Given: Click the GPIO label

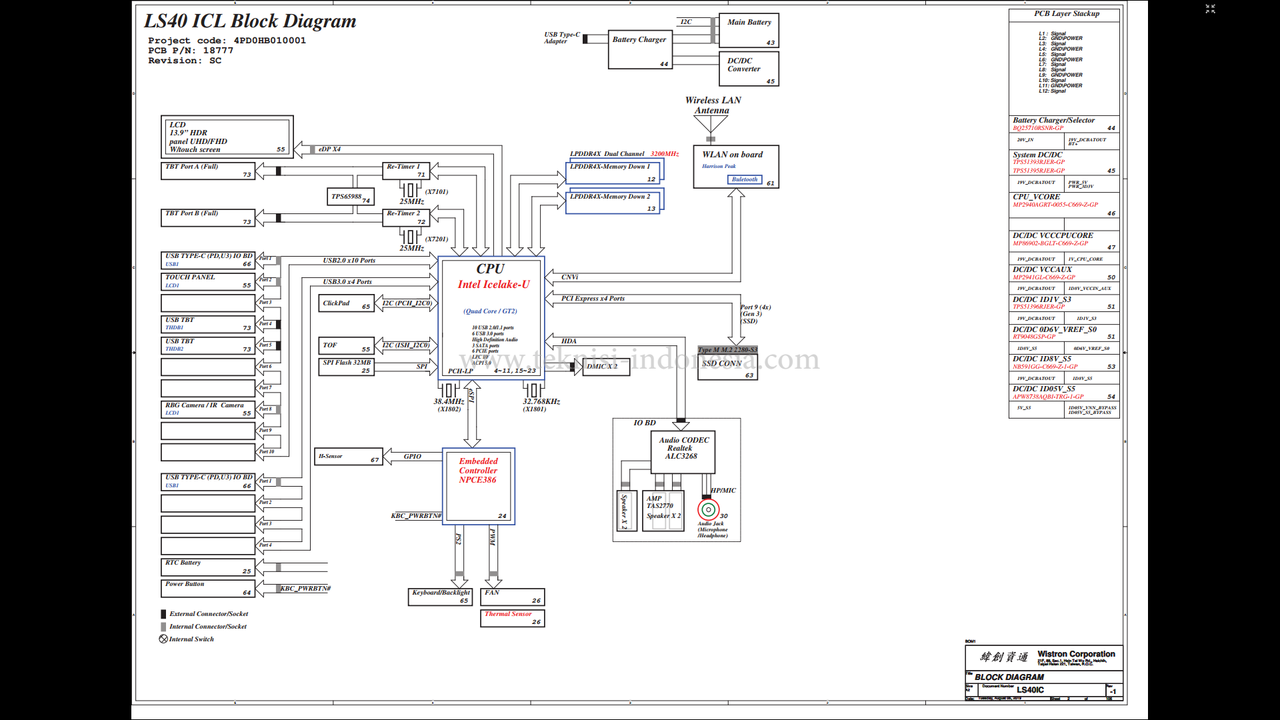Looking at the screenshot, I should pos(412,456).
